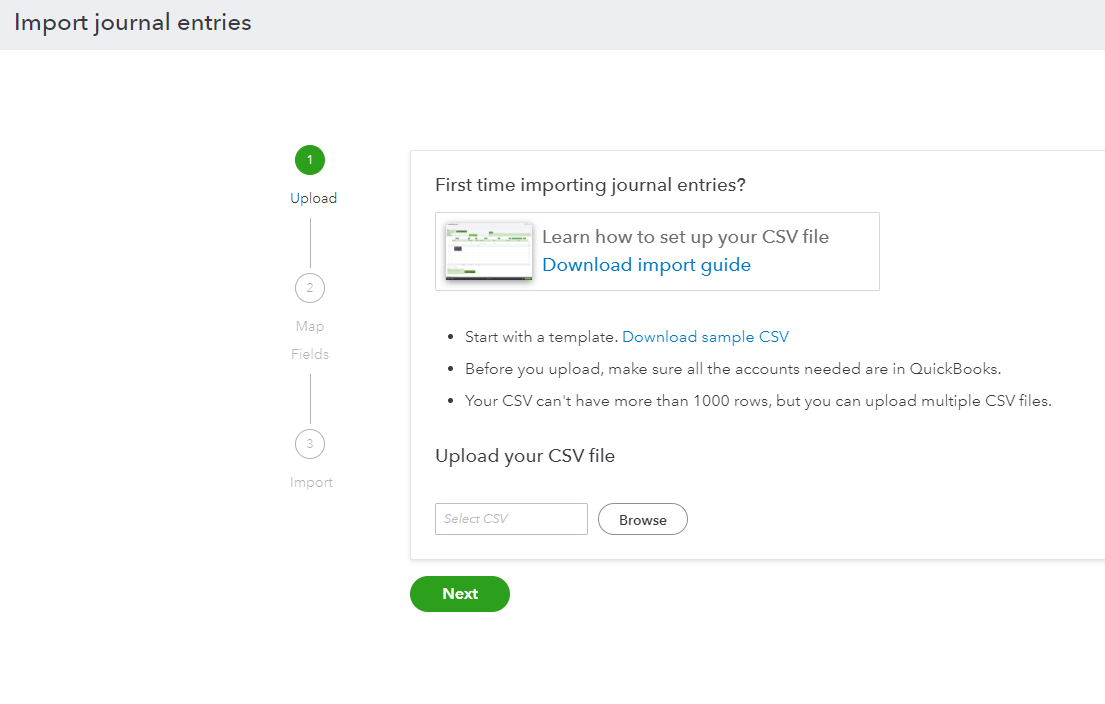
Task: Download the sample CSV template
Action: (705, 337)
